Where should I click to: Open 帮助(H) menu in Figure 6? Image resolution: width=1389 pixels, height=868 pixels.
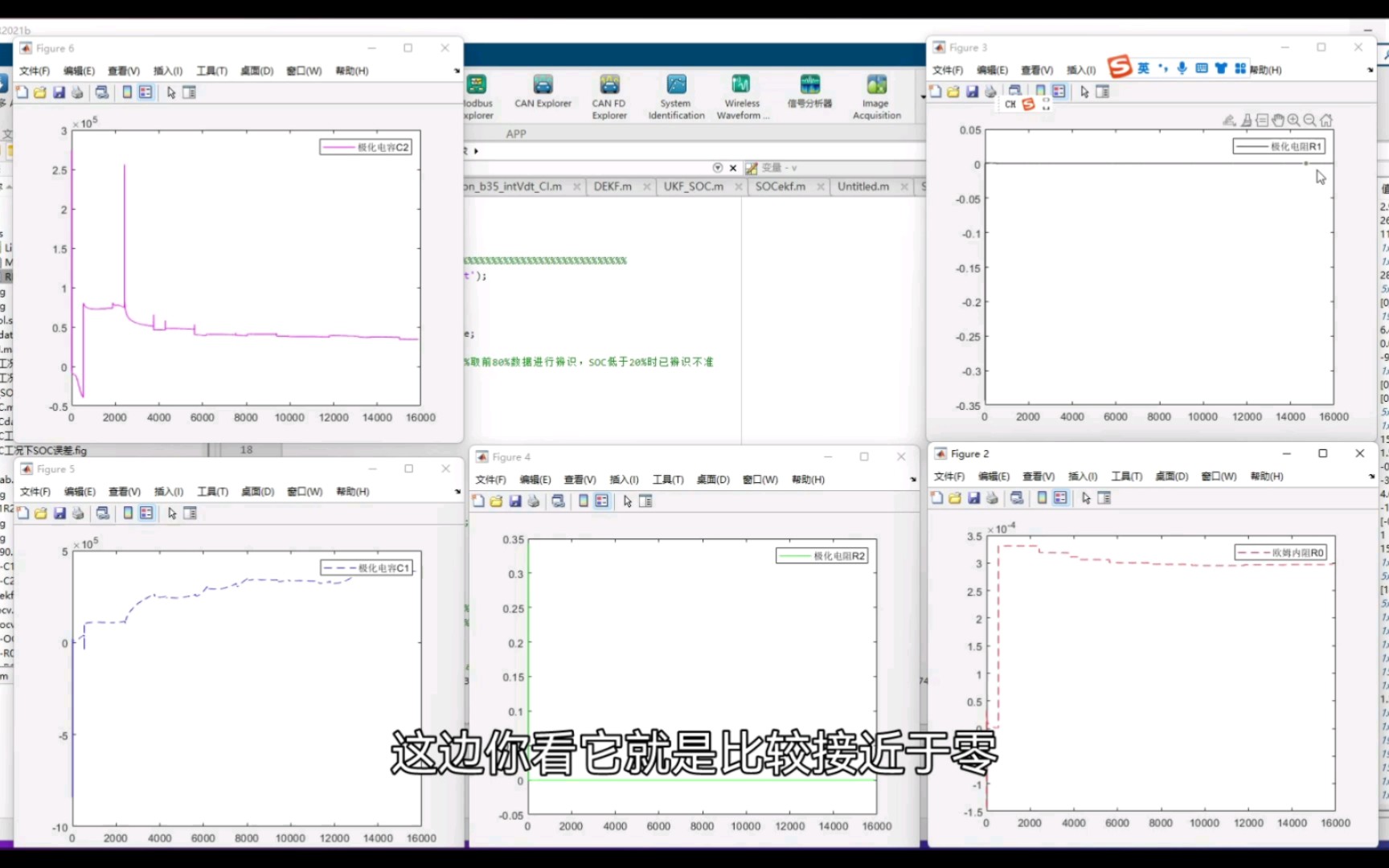(352, 71)
